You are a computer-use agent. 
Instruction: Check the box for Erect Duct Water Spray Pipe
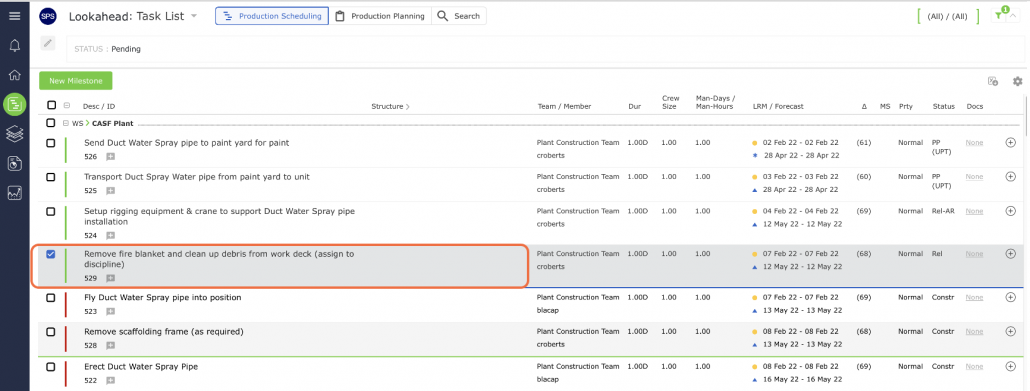tap(51, 367)
